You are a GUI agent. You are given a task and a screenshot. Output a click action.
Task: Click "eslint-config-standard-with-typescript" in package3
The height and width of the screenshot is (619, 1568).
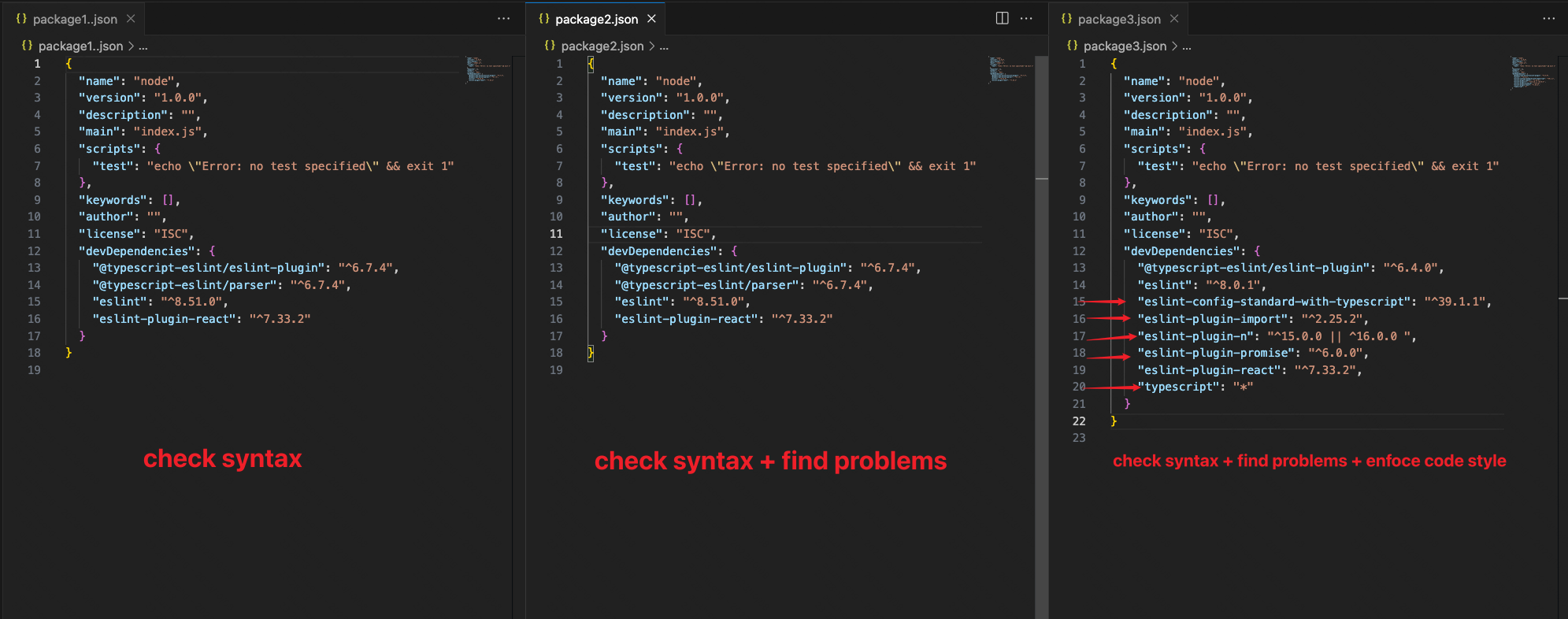click(x=1275, y=302)
